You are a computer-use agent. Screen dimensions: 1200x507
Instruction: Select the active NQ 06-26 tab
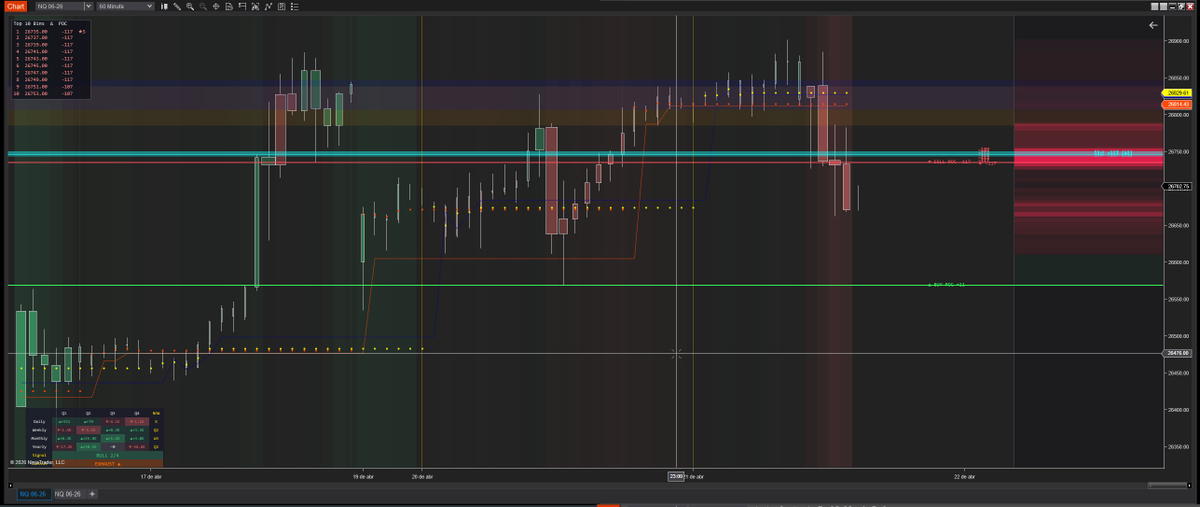[x=34, y=494]
